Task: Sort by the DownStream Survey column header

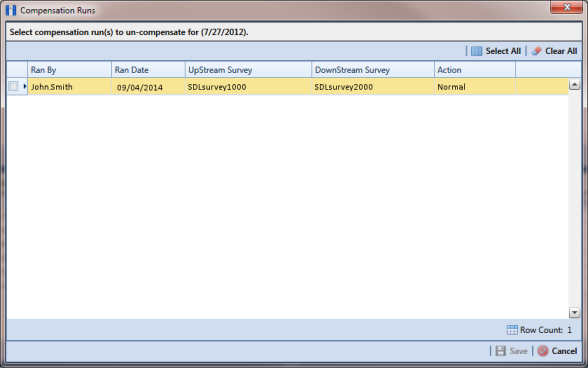Action: pyautogui.click(x=373, y=70)
